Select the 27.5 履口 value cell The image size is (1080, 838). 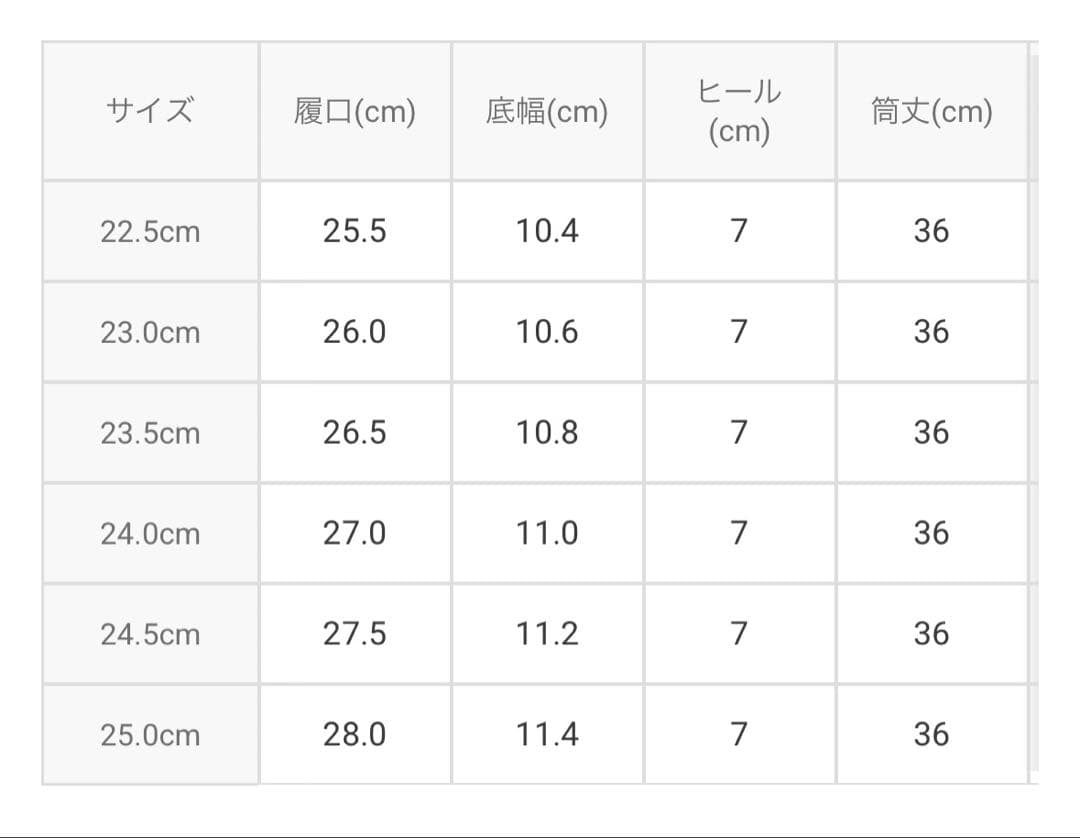[x=355, y=633]
